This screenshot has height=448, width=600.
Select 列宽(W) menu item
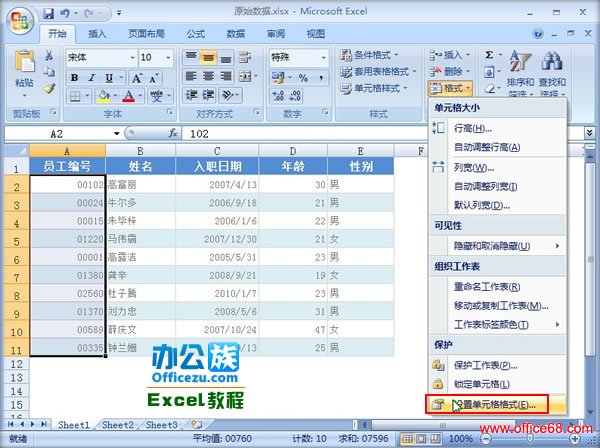(x=497, y=168)
